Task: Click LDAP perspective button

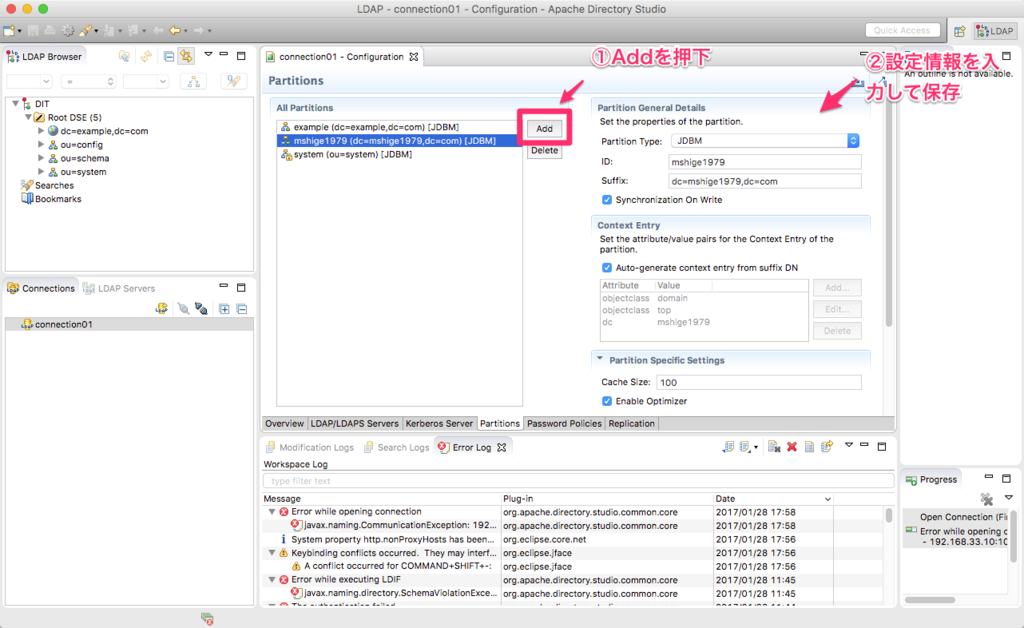Action: [995, 31]
